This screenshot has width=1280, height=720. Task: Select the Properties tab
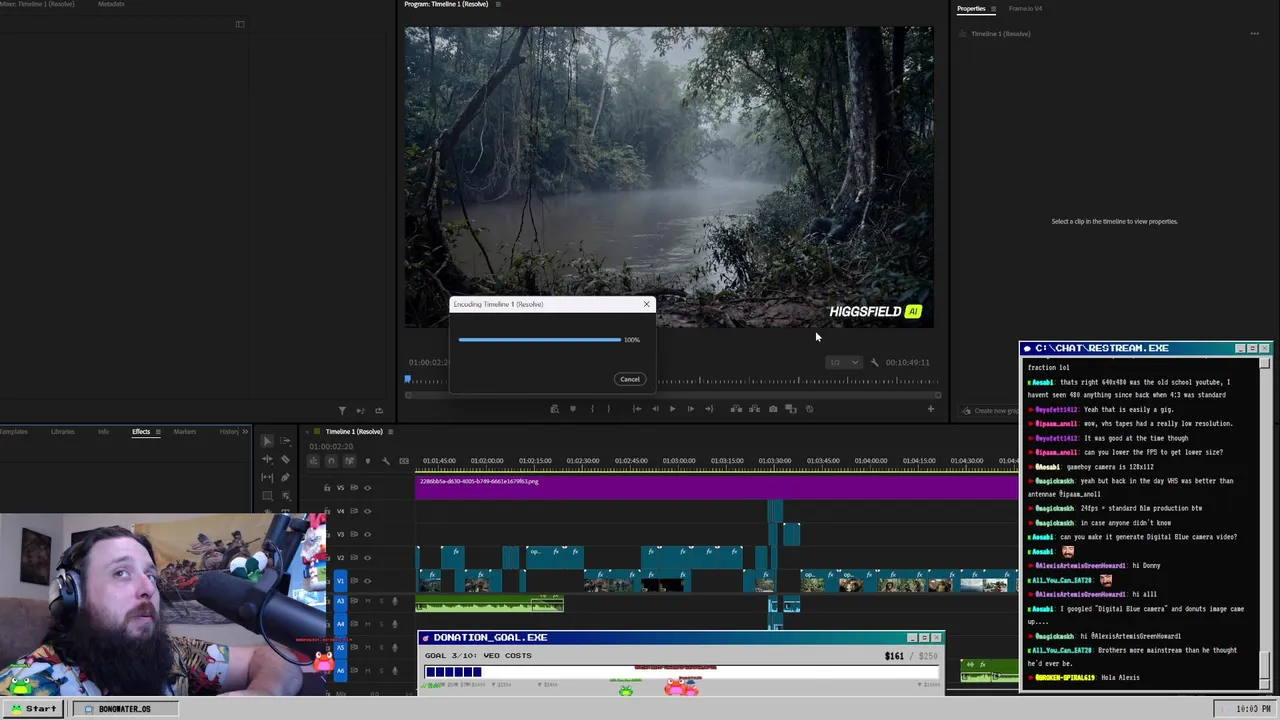click(x=971, y=8)
